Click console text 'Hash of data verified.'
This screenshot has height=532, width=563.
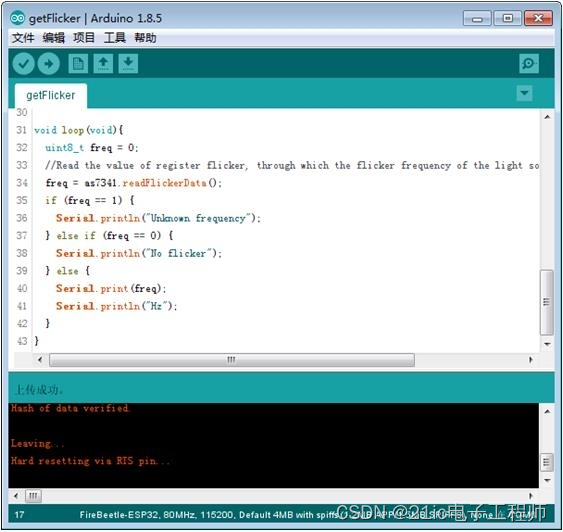click(71, 409)
